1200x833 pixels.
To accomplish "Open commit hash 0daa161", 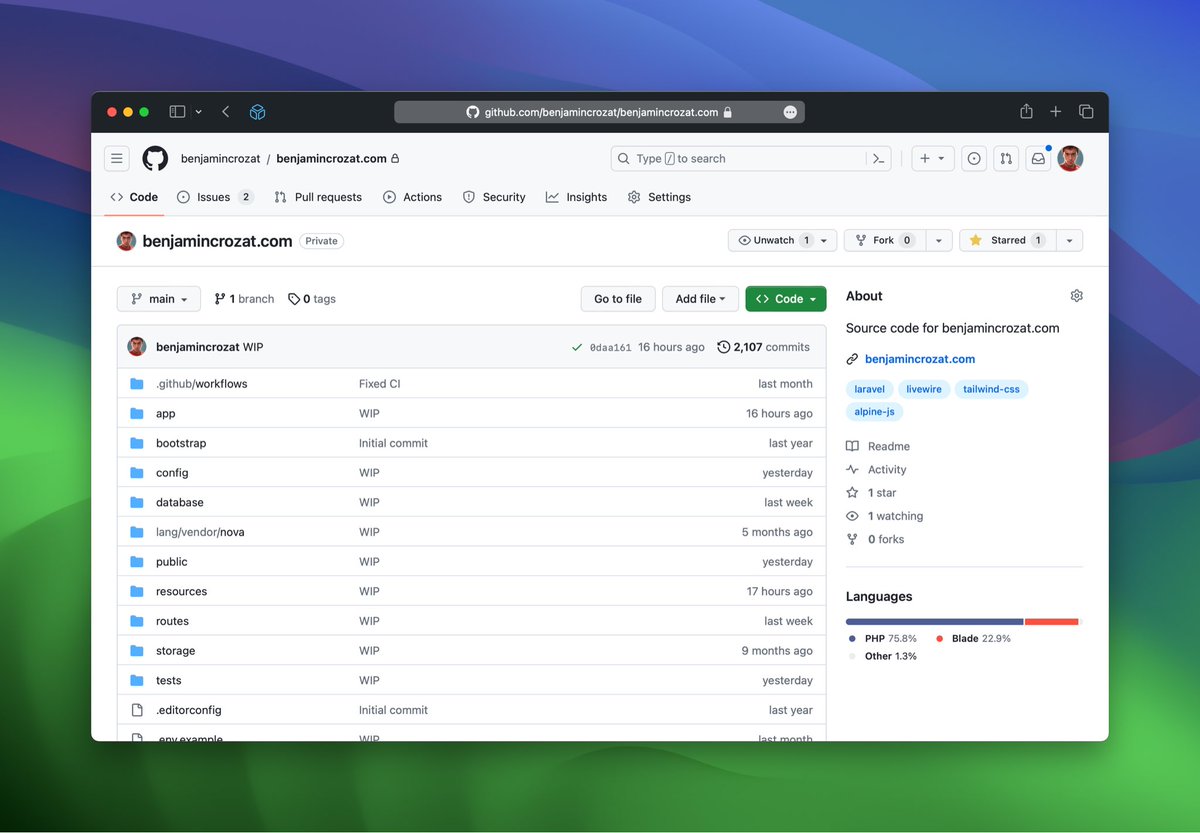I will [x=610, y=348].
